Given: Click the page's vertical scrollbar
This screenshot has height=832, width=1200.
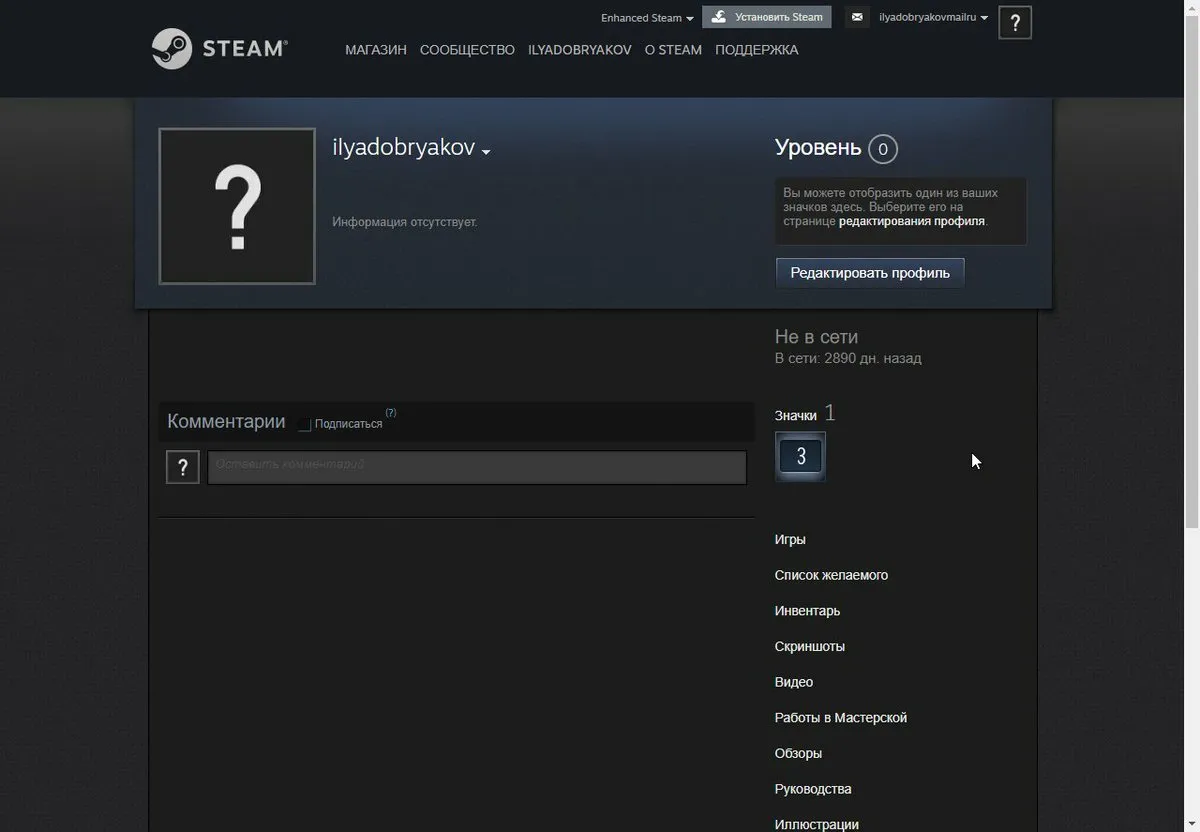Looking at the screenshot, I should [1191, 300].
